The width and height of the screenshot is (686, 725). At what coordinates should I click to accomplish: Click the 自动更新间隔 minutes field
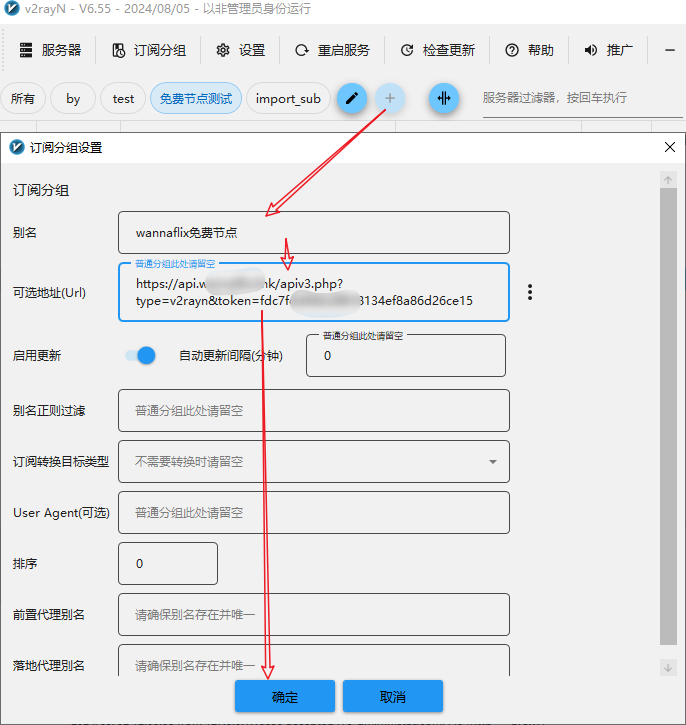406,356
